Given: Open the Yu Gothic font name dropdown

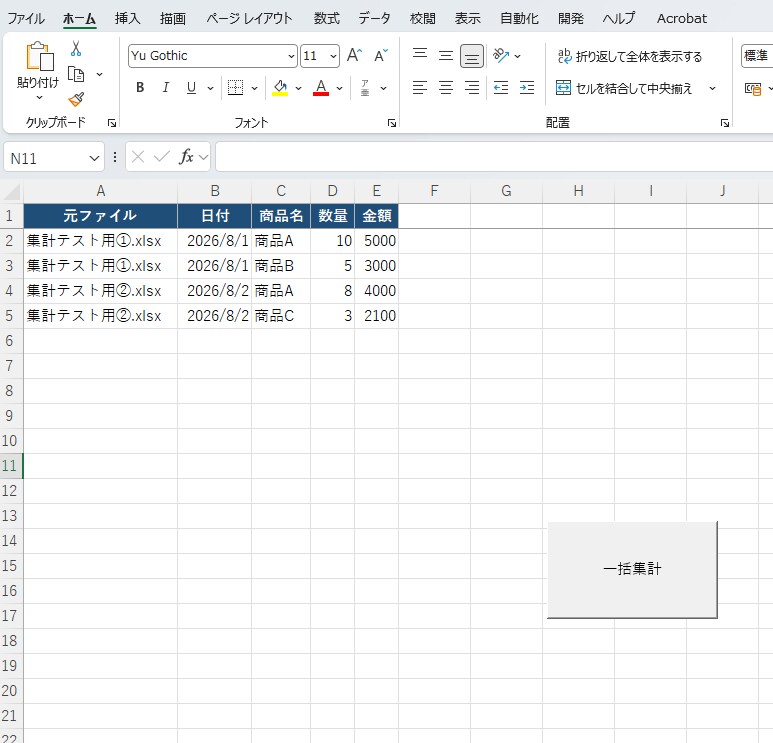Looking at the screenshot, I should point(291,56).
